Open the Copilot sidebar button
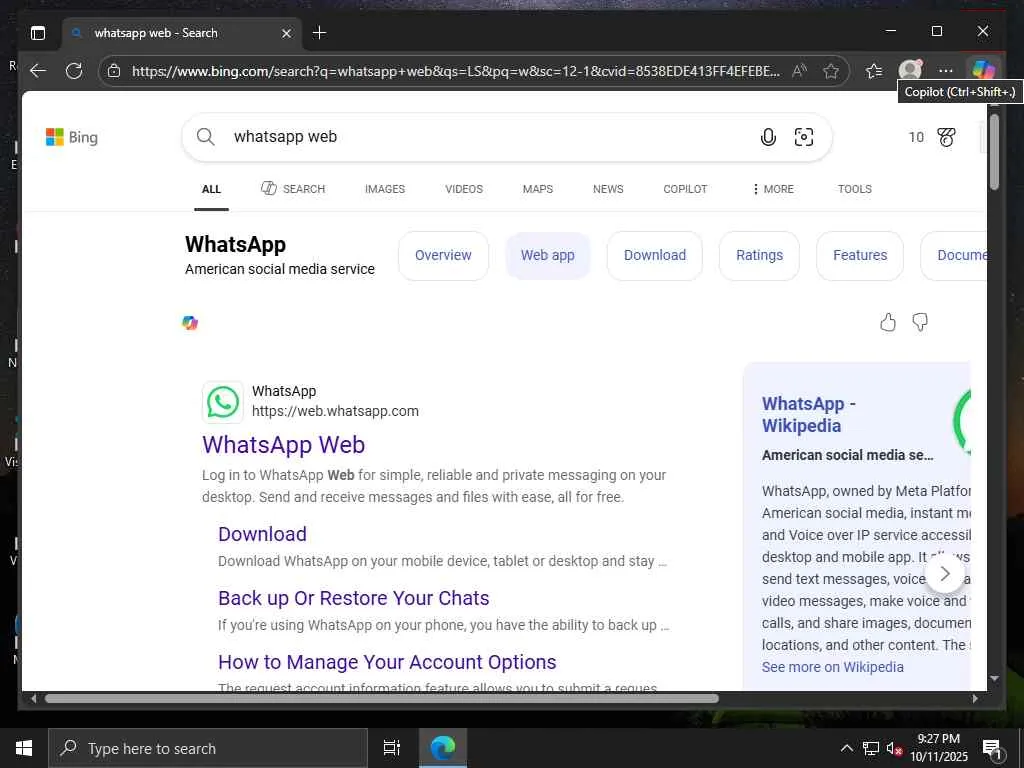1024x768 pixels. coord(983,70)
